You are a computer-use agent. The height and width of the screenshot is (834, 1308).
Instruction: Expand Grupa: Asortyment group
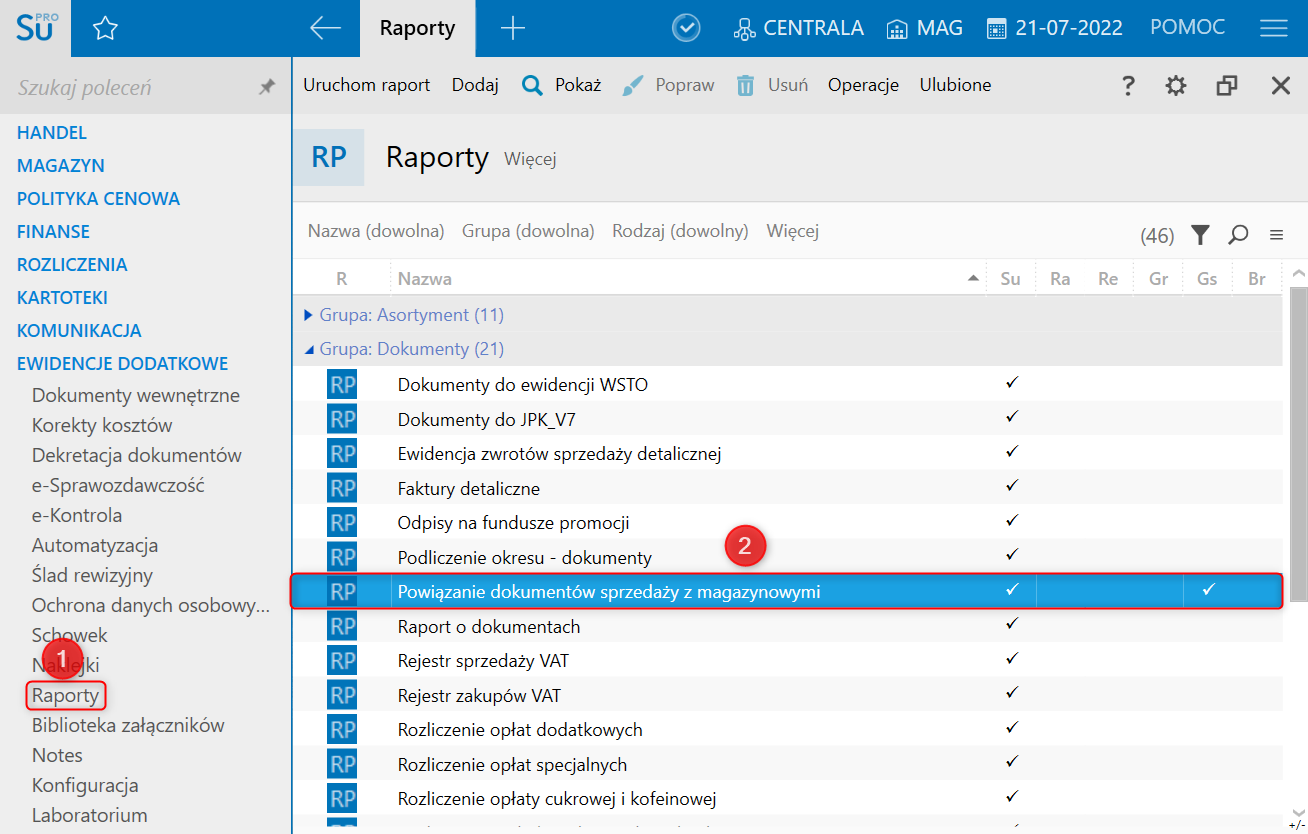coord(308,315)
